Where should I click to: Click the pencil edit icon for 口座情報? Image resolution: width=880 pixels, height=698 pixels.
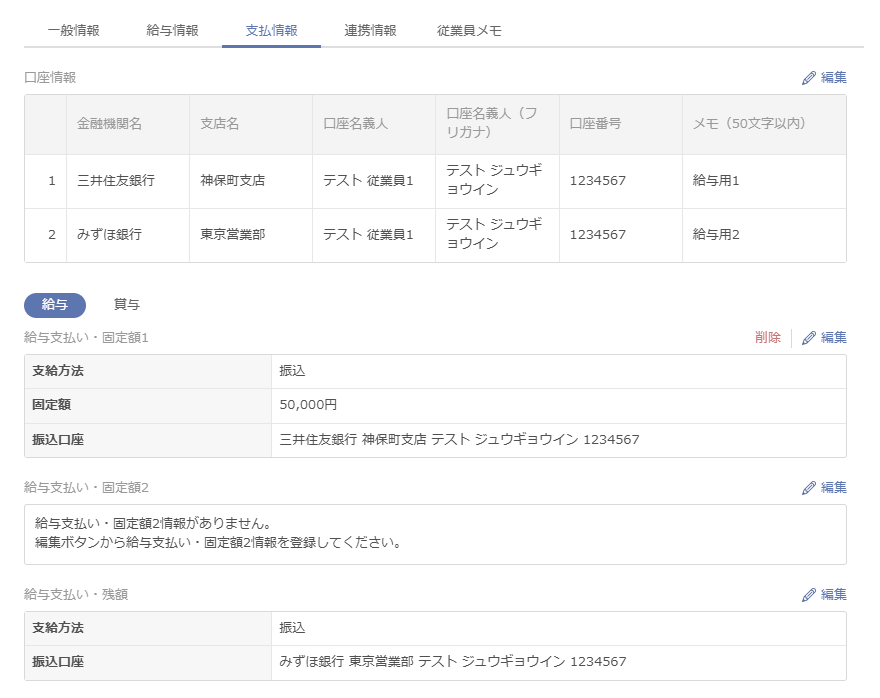[810, 78]
